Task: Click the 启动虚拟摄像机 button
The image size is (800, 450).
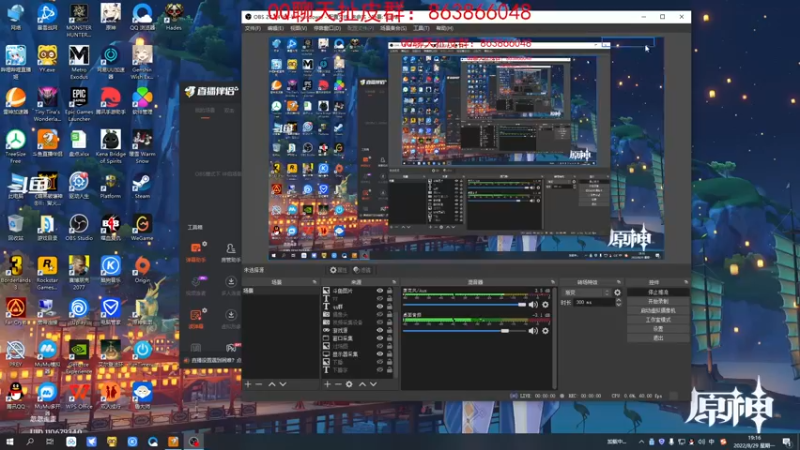Action: 658,311
